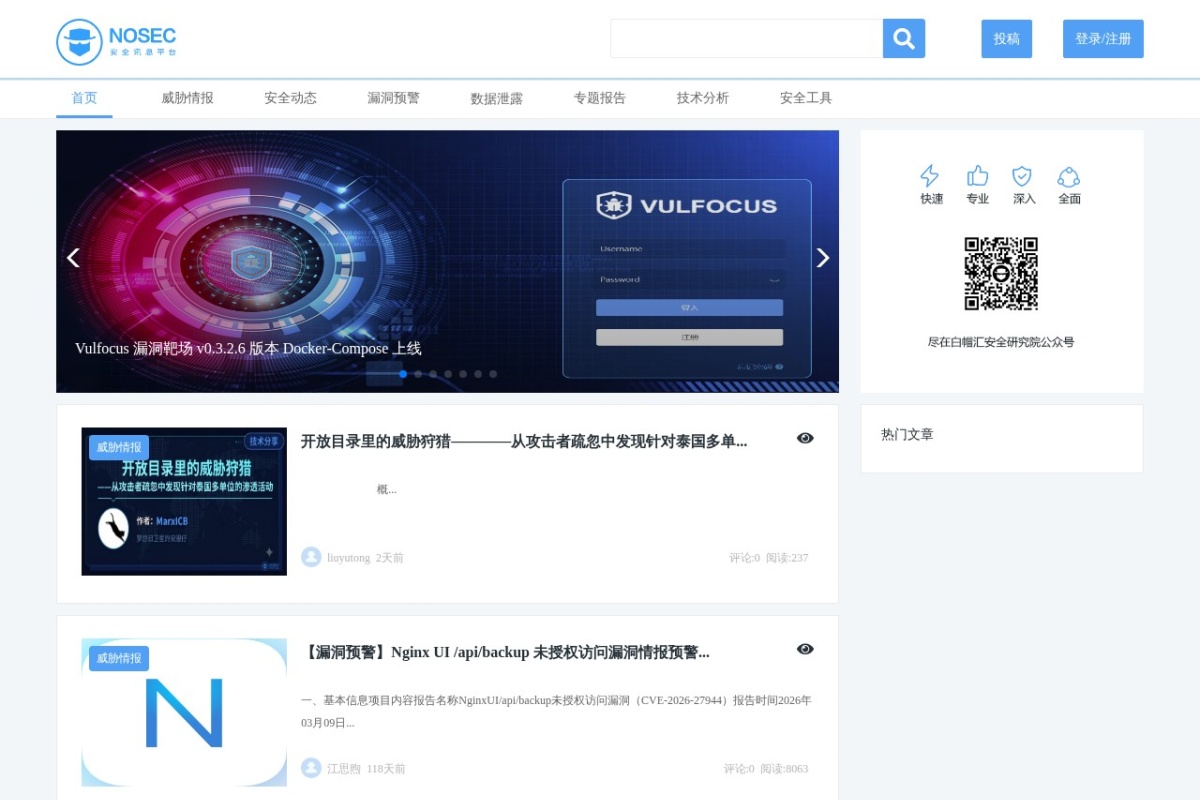Open the 专题报告 tab
Screen dimensions: 1200x800
(x=599, y=98)
